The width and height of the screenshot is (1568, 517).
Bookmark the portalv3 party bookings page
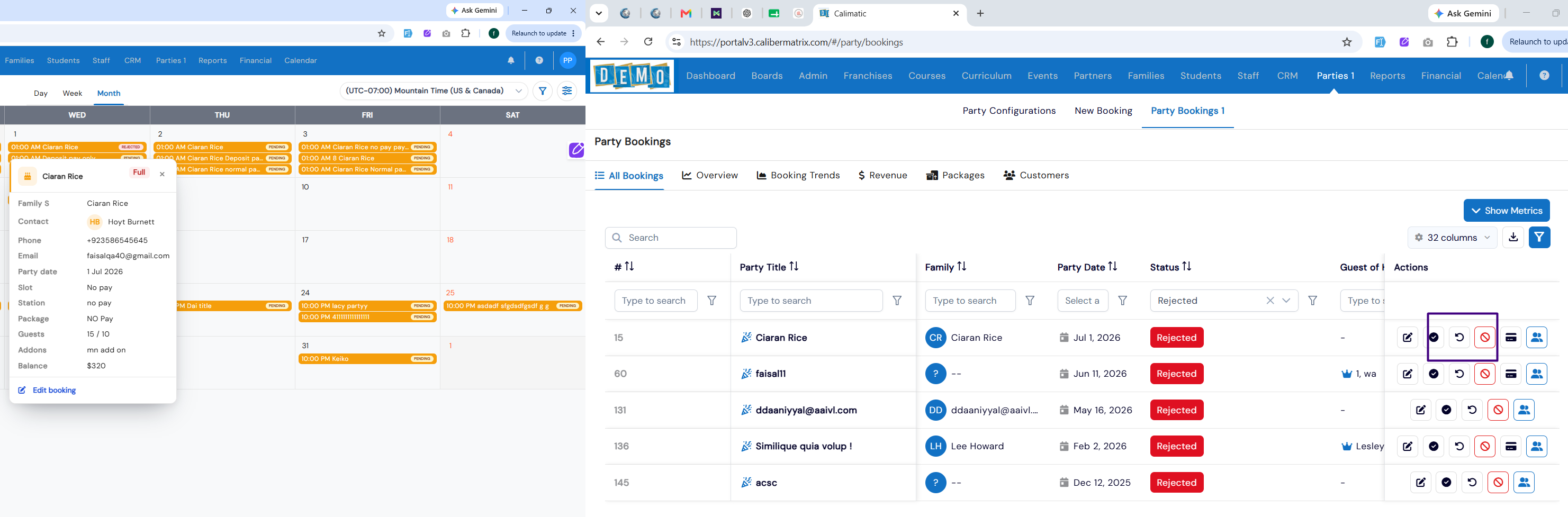click(1346, 42)
